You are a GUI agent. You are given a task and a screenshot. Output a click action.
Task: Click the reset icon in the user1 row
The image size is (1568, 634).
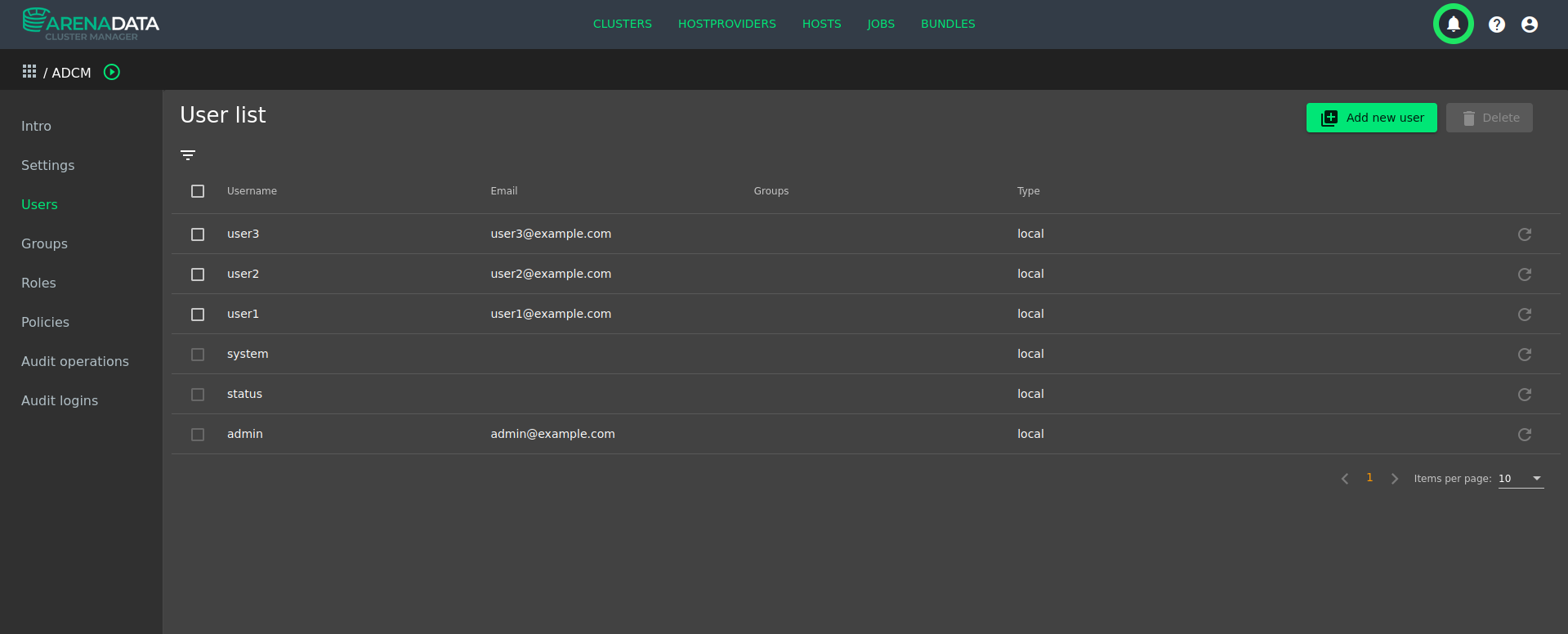point(1524,315)
